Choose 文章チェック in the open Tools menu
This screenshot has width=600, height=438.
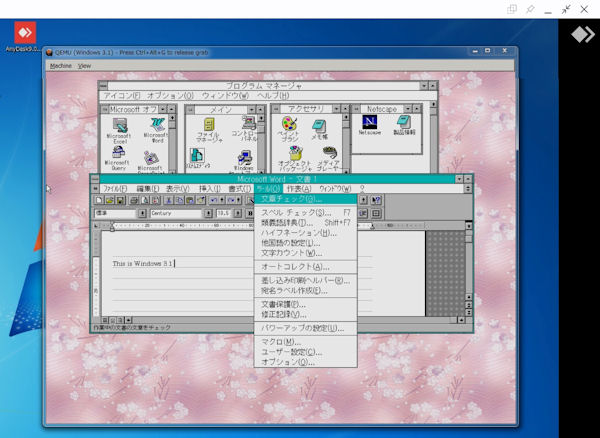tap(305, 199)
